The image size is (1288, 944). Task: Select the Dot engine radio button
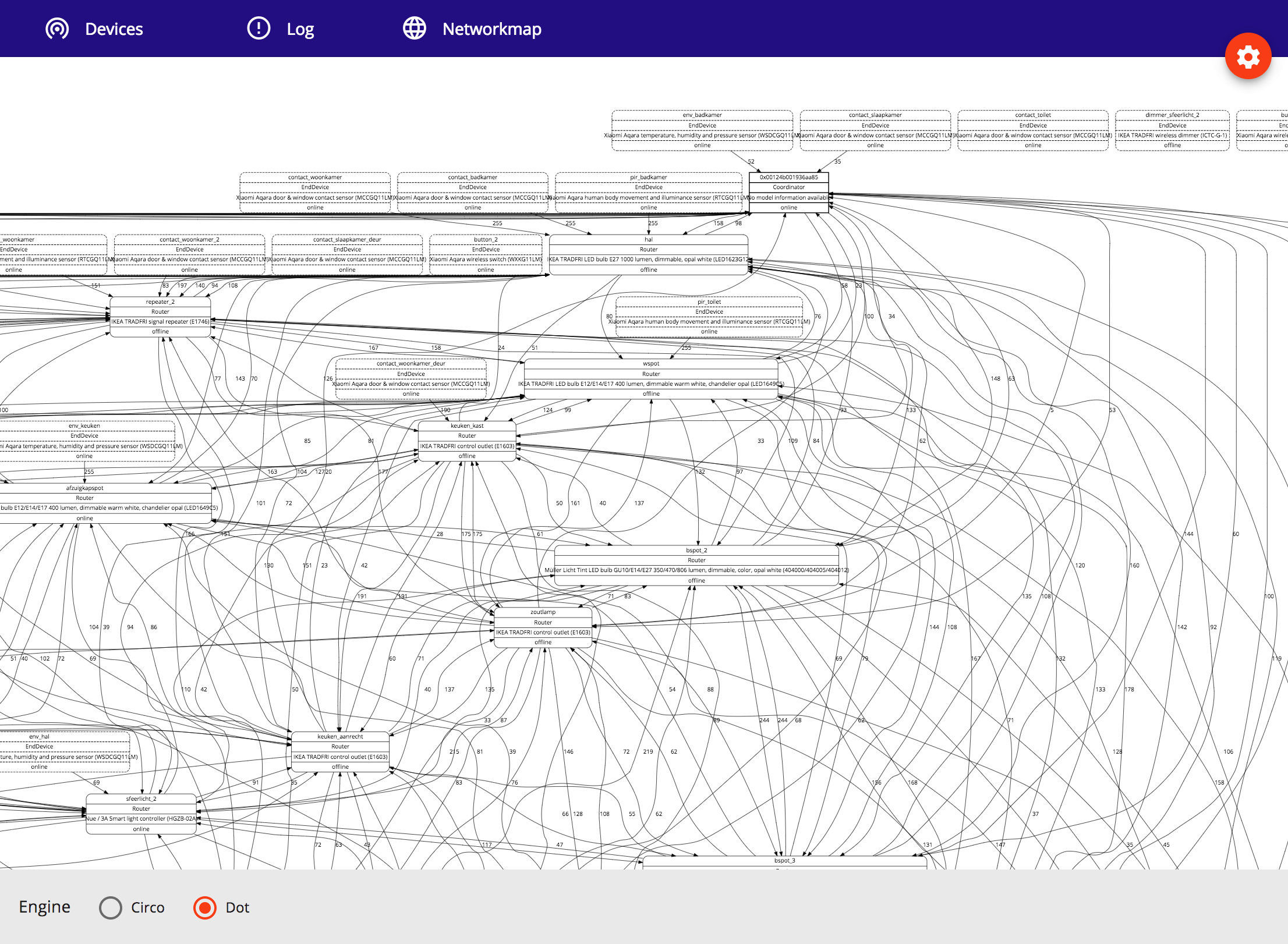coord(204,907)
